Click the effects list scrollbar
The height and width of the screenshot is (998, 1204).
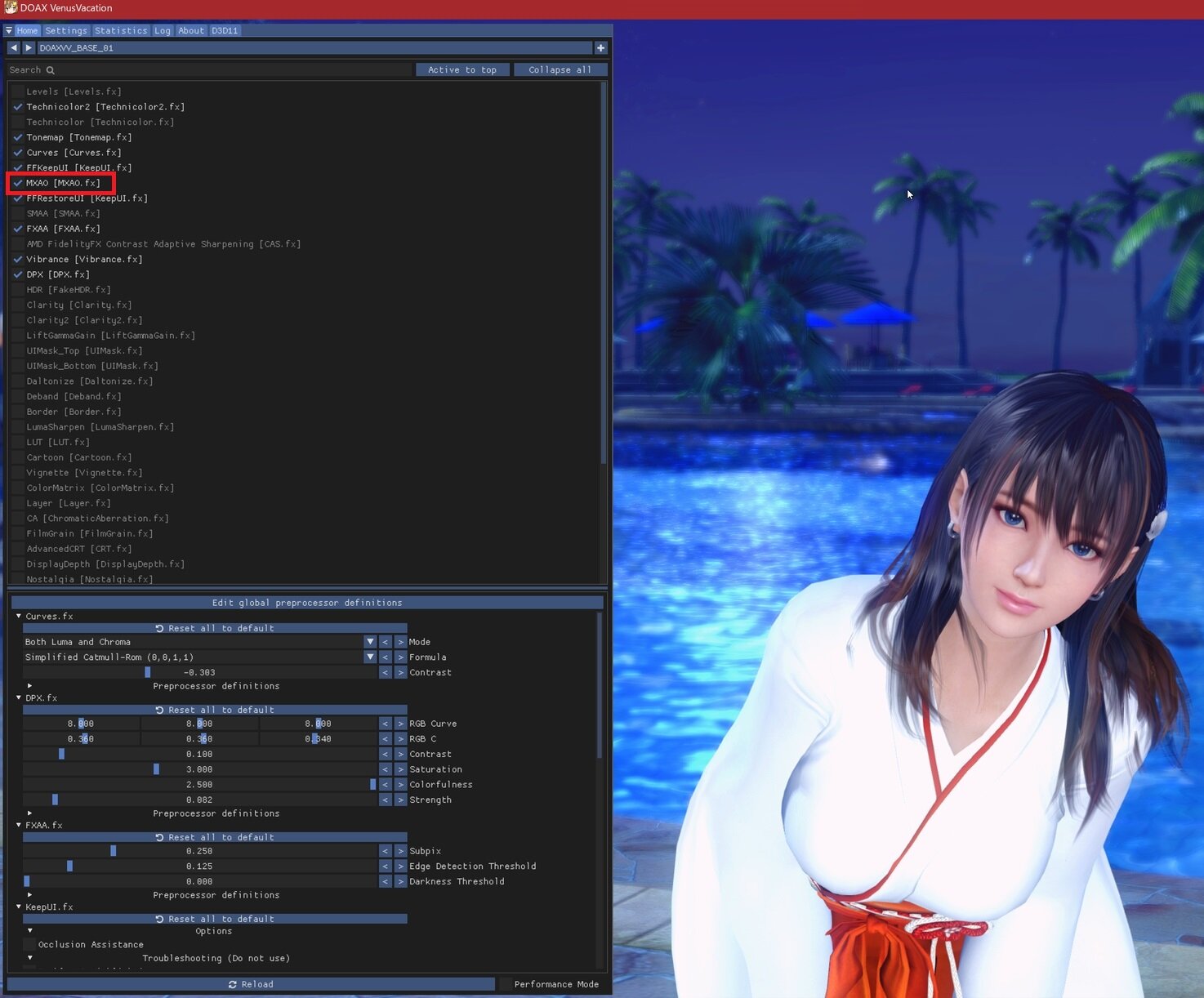pos(604,274)
